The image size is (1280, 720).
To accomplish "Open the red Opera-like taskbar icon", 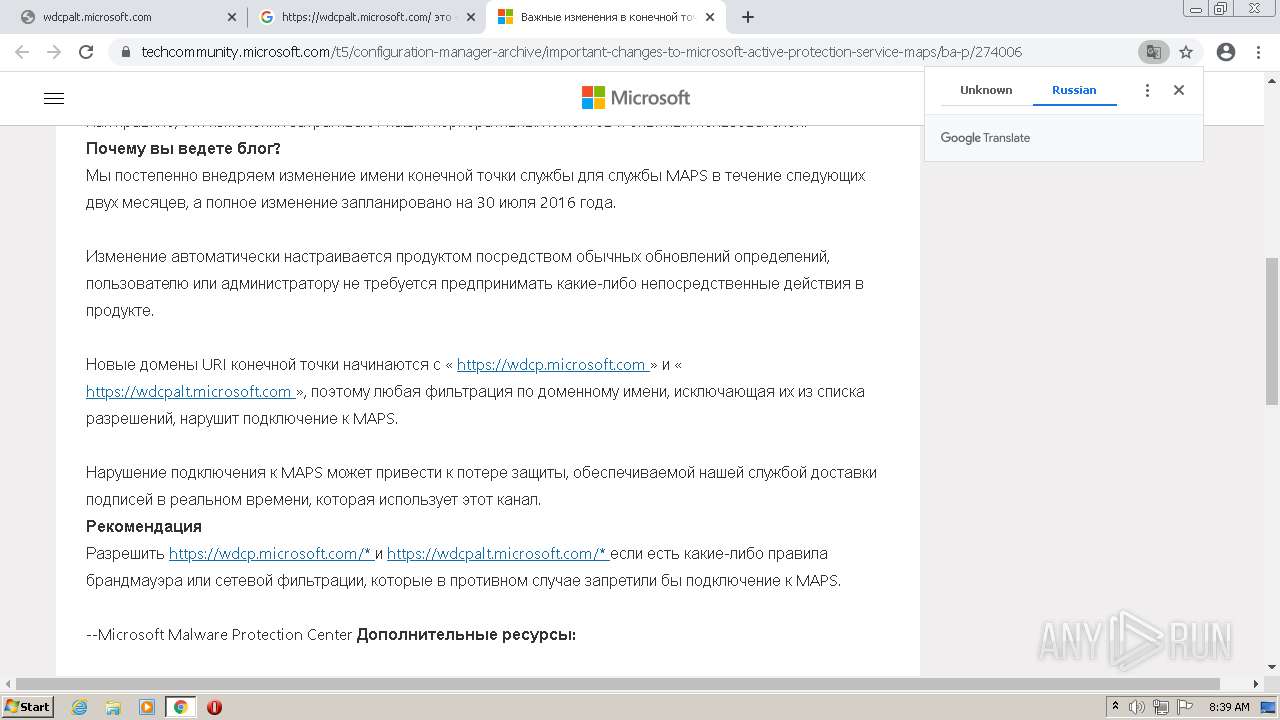I will 214,707.
